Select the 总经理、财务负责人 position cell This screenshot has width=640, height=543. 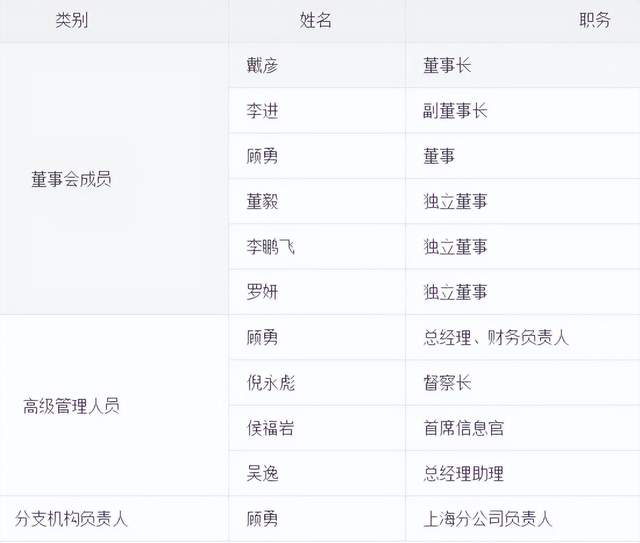[x=495, y=338]
